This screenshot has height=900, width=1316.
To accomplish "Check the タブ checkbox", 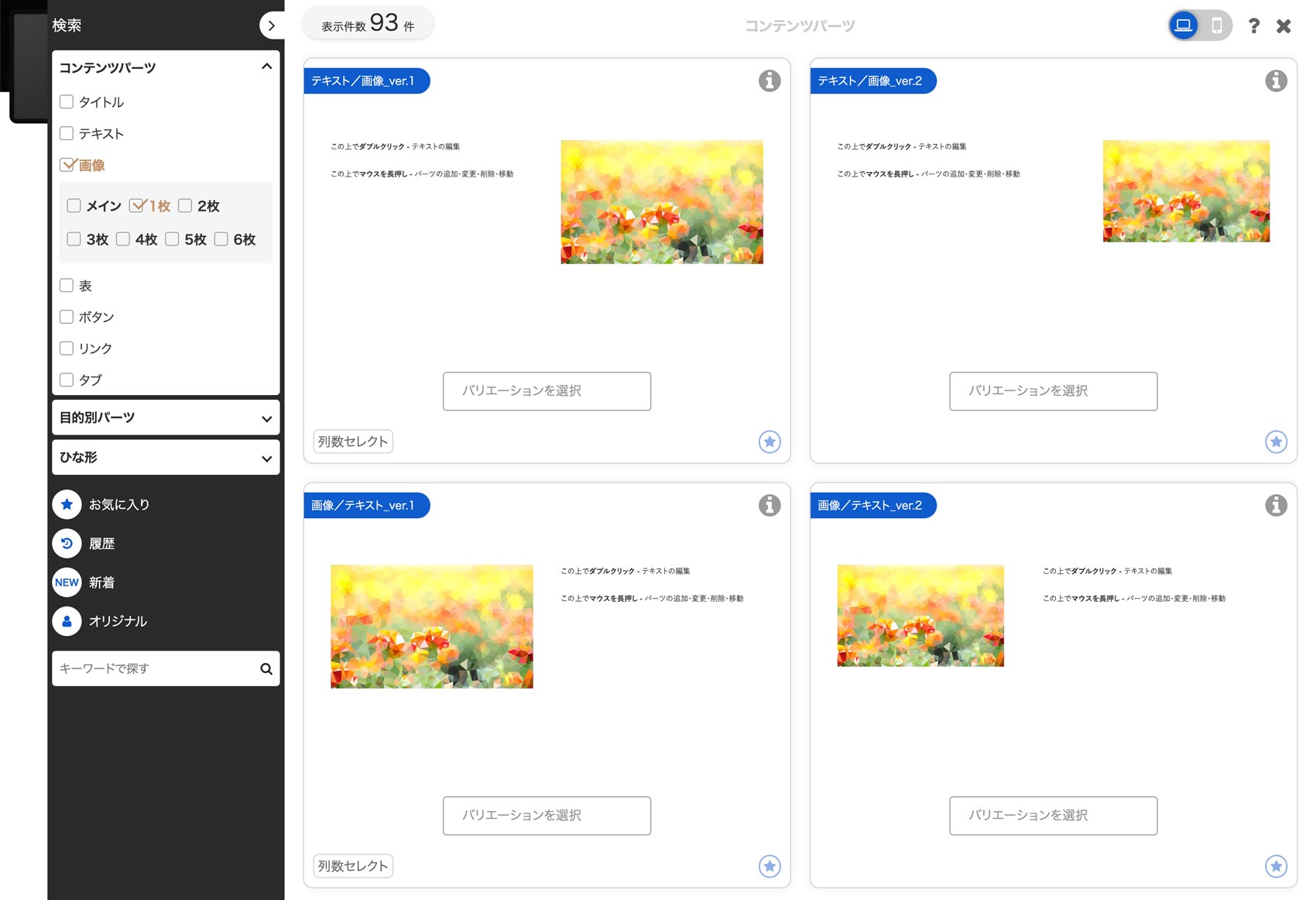I will click(x=67, y=380).
